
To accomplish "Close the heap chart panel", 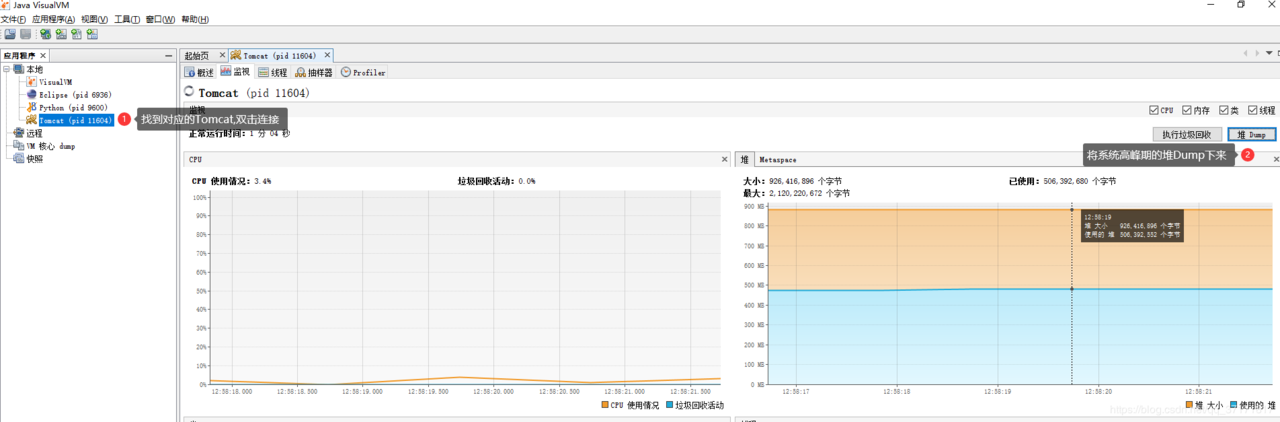I will pyautogui.click(x=1276, y=159).
